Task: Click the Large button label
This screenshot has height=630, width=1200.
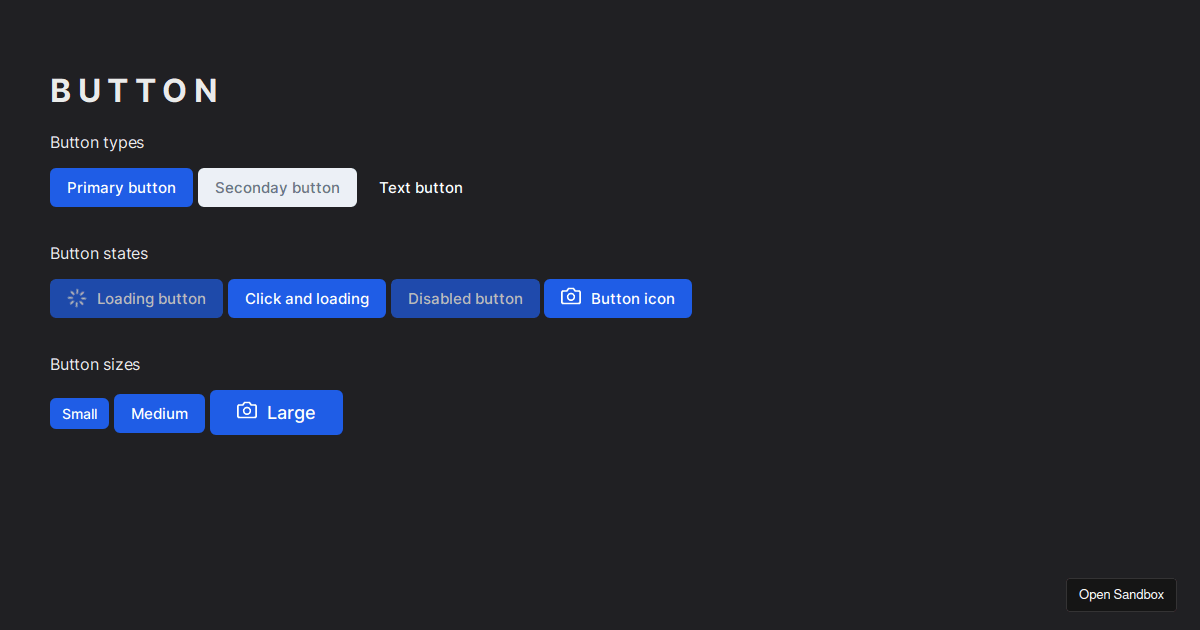Action: pyautogui.click(x=291, y=413)
